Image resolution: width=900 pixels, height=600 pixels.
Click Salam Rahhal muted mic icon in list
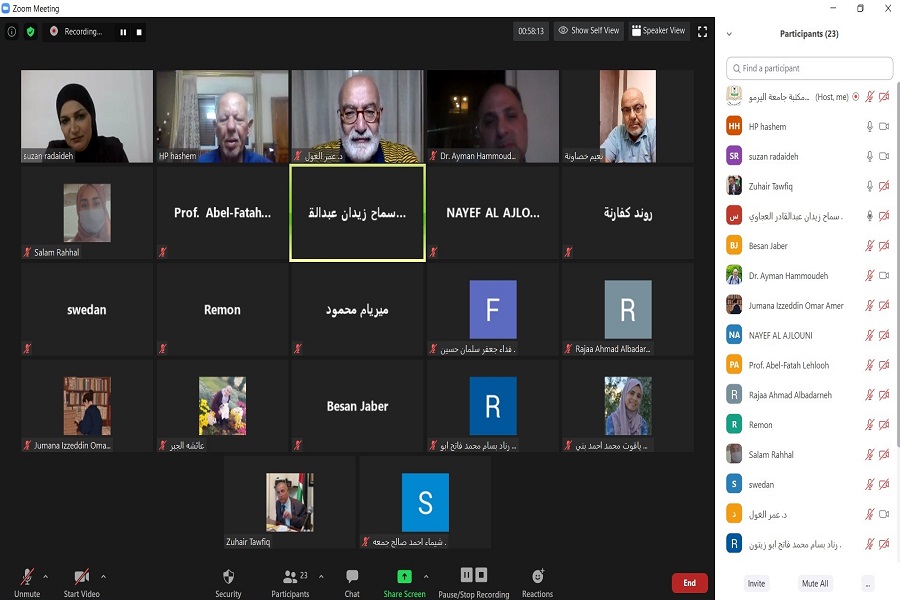click(x=870, y=455)
